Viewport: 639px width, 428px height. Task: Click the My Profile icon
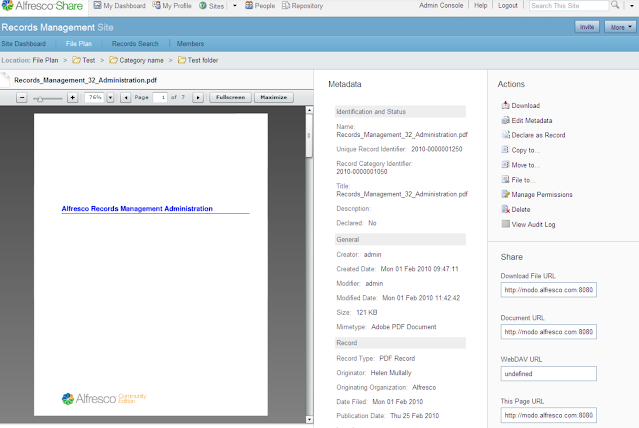tap(156, 5)
